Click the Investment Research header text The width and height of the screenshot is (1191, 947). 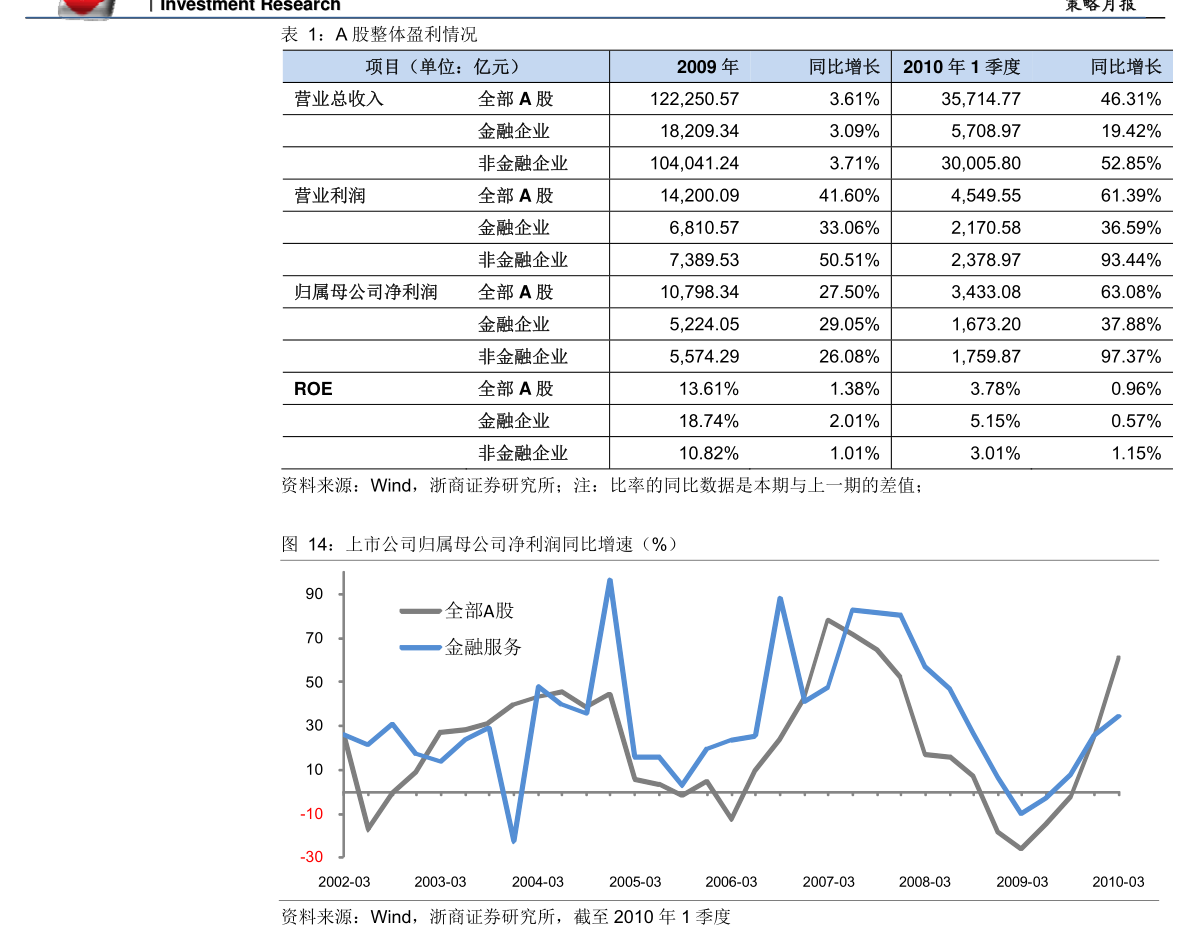click(x=251, y=6)
